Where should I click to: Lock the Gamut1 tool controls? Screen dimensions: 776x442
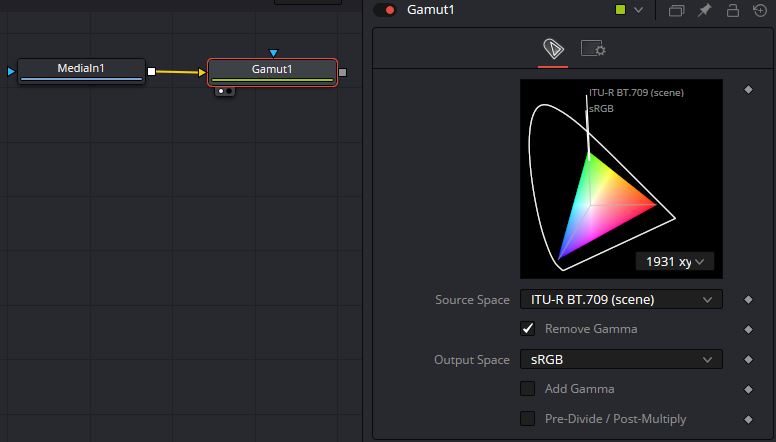pos(732,10)
